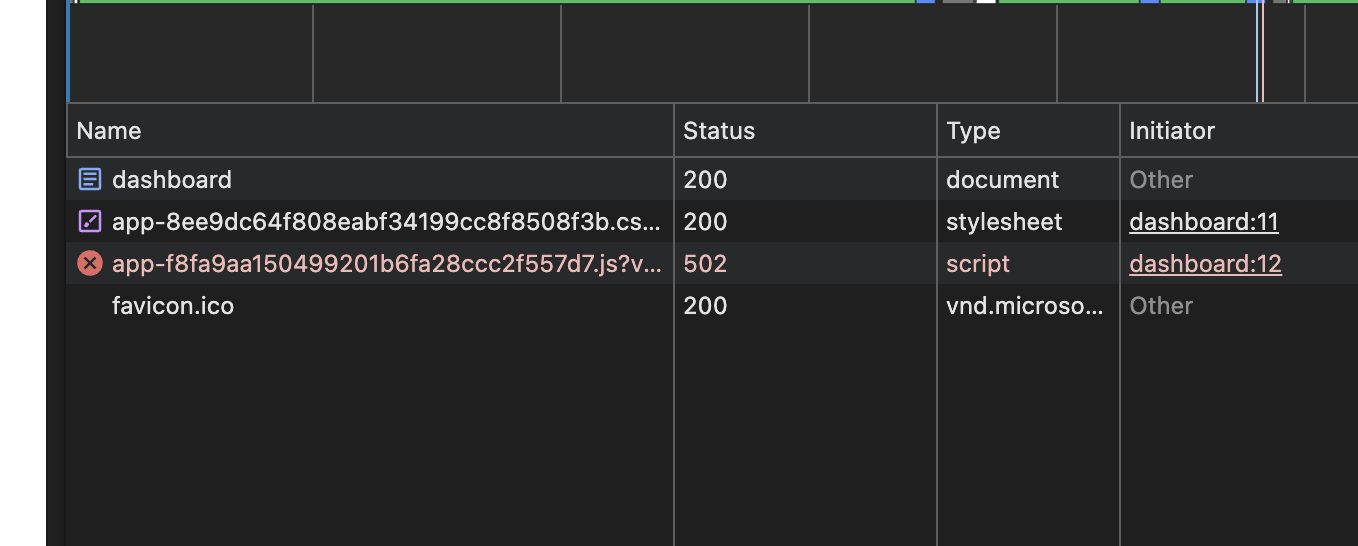Click the vnd.microso type cell for favicon
The height and width of the screenshot is (546, 1358).
1025,306
